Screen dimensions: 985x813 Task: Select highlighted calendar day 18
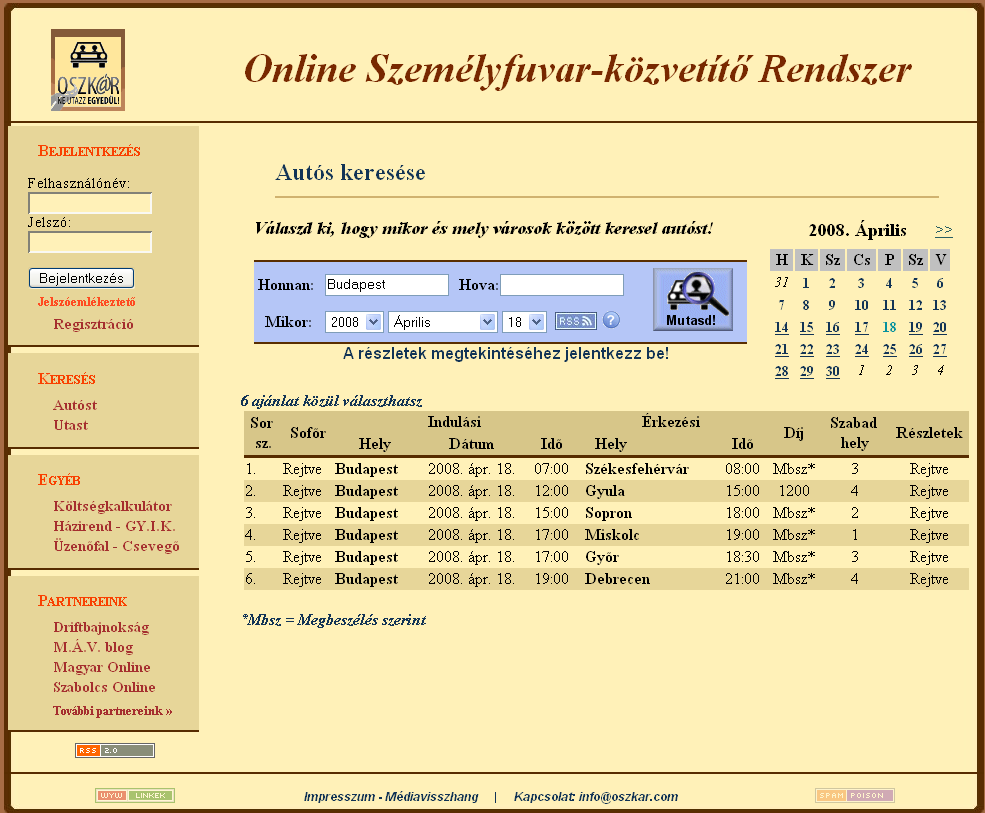889,327
